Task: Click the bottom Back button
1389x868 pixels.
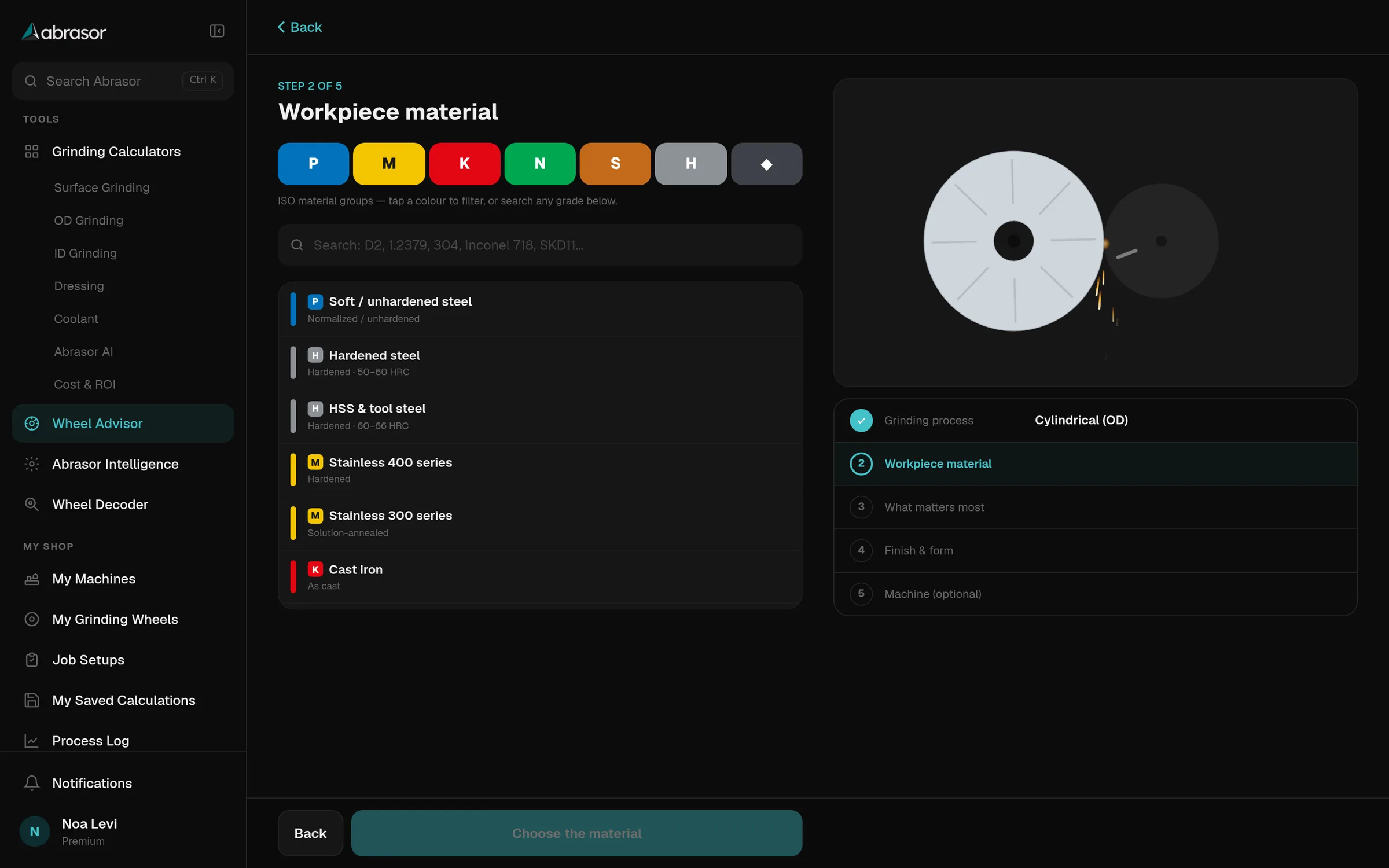Action: [310, 833]
